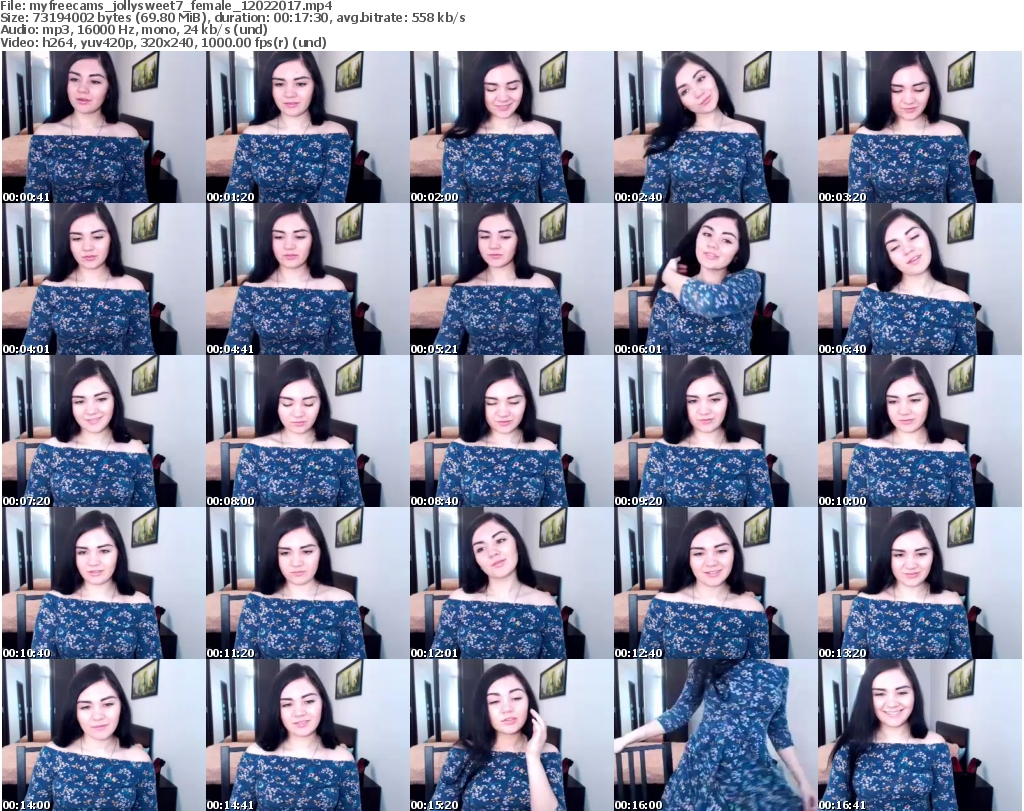1024x811 pixels.
Task: Choose the thumbnail frame stamped 00:14:41
Action: tap(308, 735)
